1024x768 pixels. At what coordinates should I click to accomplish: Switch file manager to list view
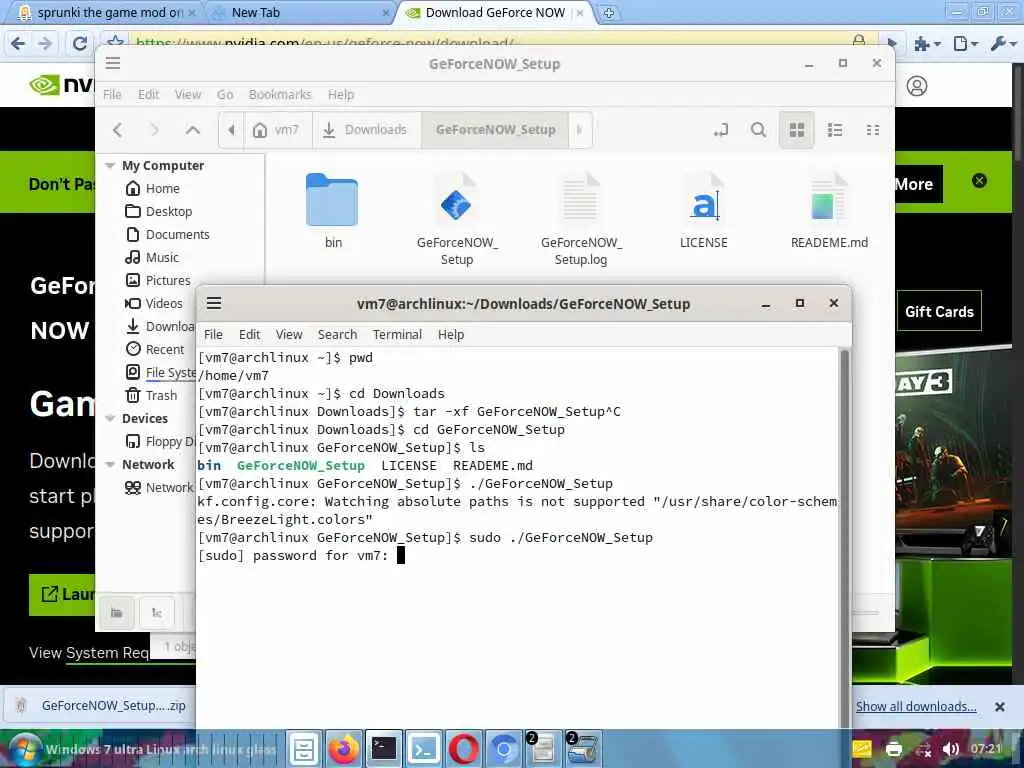[835, 130]
